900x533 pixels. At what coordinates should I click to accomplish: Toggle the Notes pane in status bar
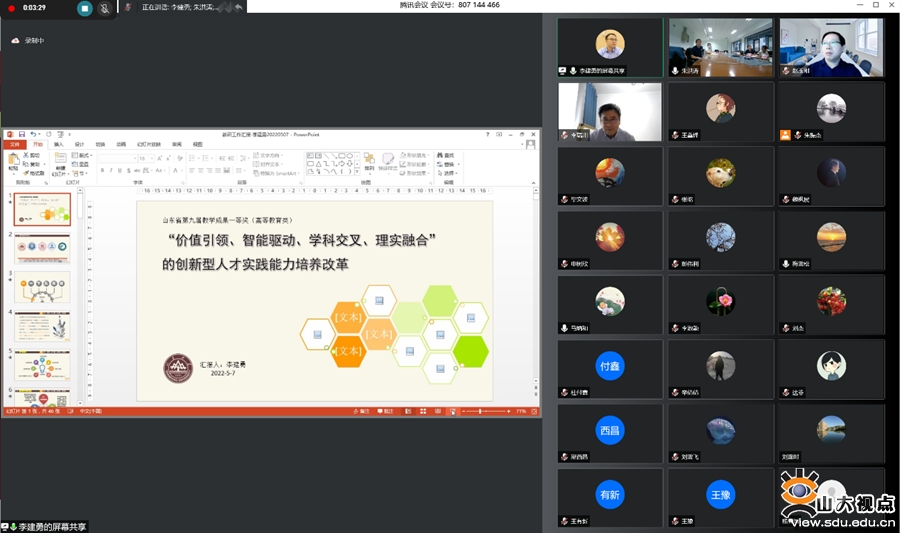(x=362, y=411)
